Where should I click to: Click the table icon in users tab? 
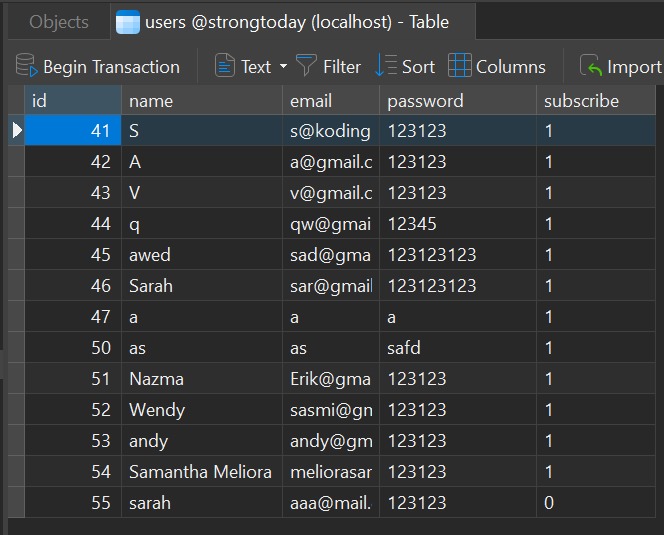point(127,22)
